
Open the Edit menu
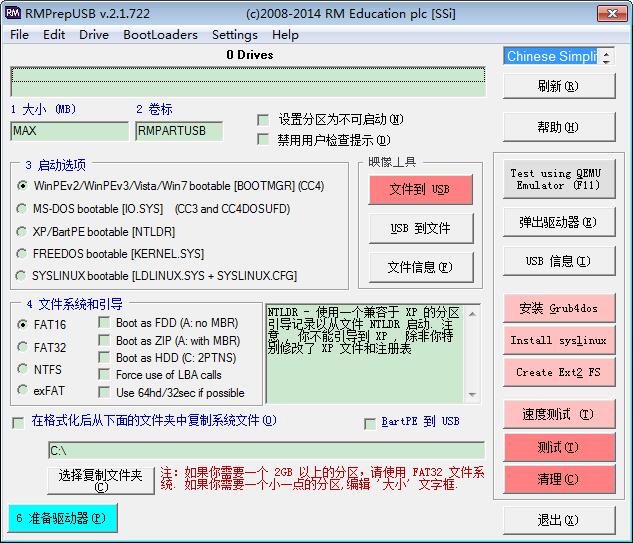(x=54, y=35)
